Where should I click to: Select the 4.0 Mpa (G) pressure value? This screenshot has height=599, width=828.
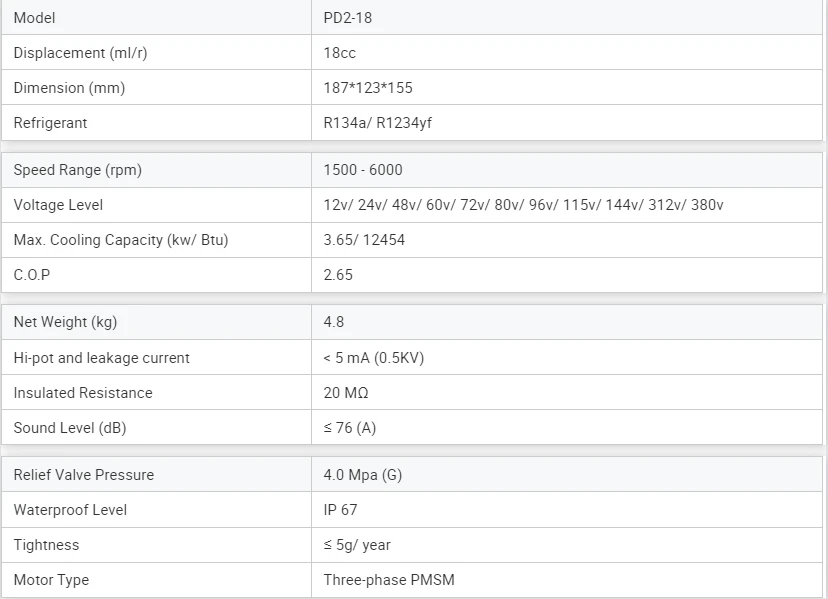point(363,475)
